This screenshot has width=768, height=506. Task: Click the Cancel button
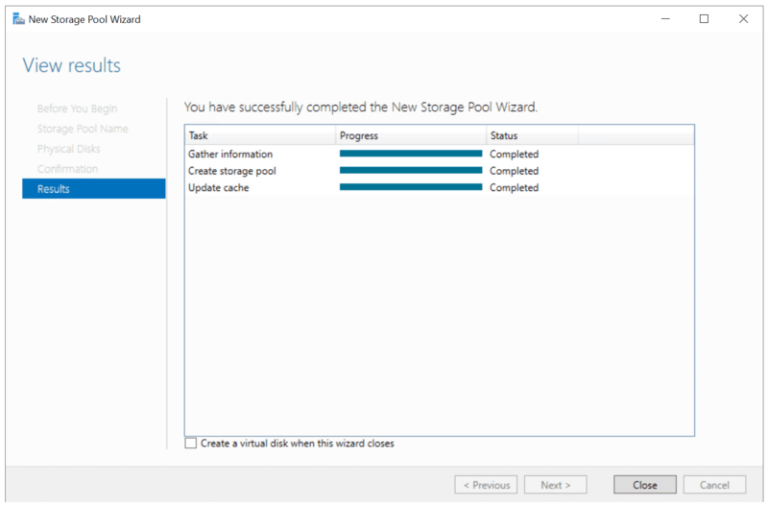point(714,485)
